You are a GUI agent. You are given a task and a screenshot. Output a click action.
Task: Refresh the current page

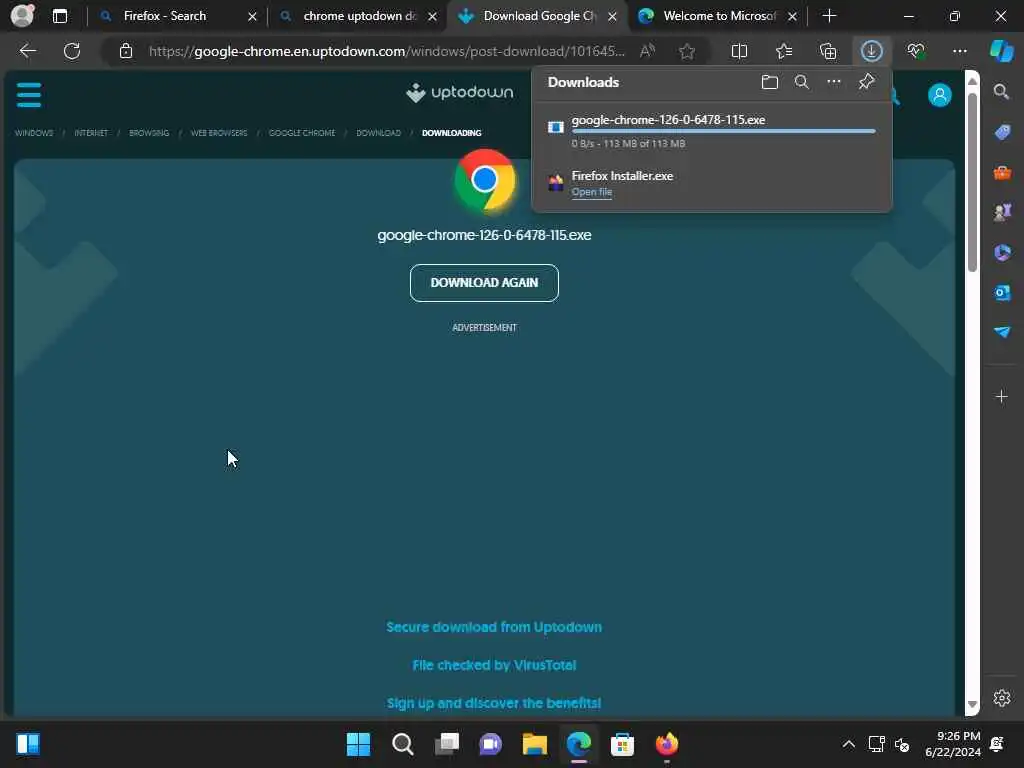click(72, 51)
